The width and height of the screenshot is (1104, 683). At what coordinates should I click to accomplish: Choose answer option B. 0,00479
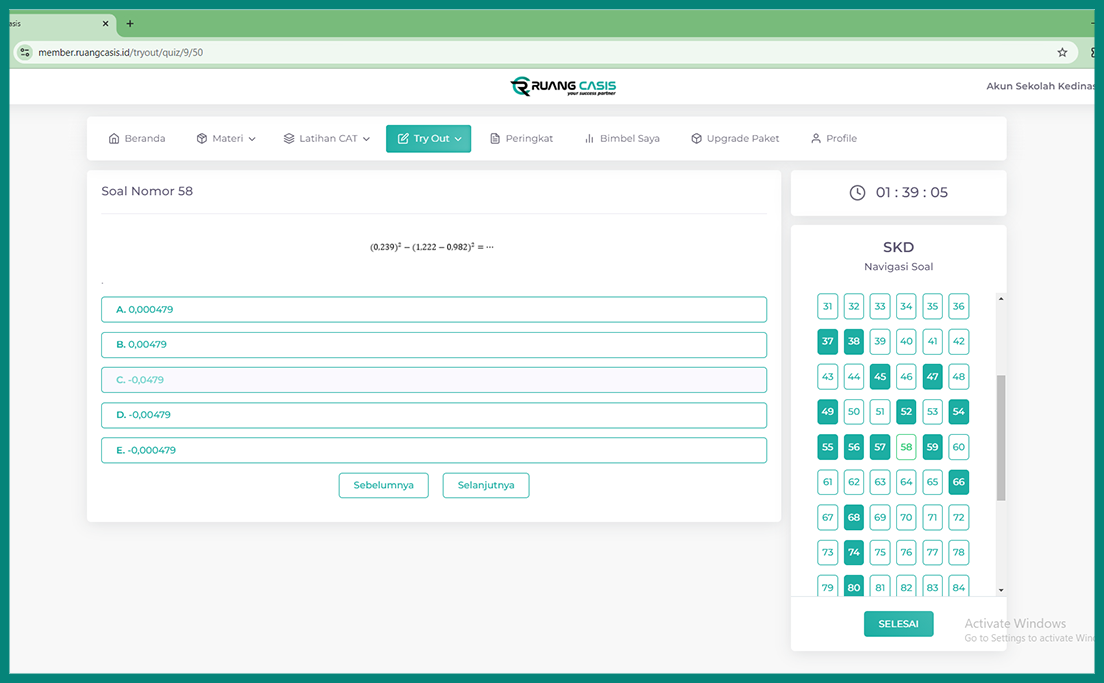(433, 345)
